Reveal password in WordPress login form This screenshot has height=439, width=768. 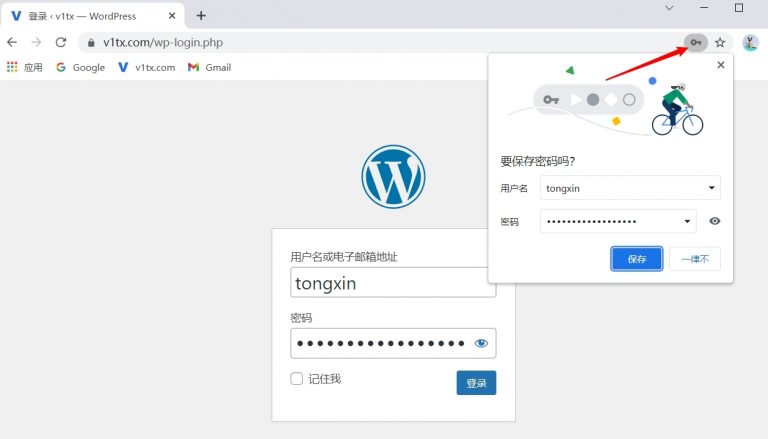coord(481,343)
